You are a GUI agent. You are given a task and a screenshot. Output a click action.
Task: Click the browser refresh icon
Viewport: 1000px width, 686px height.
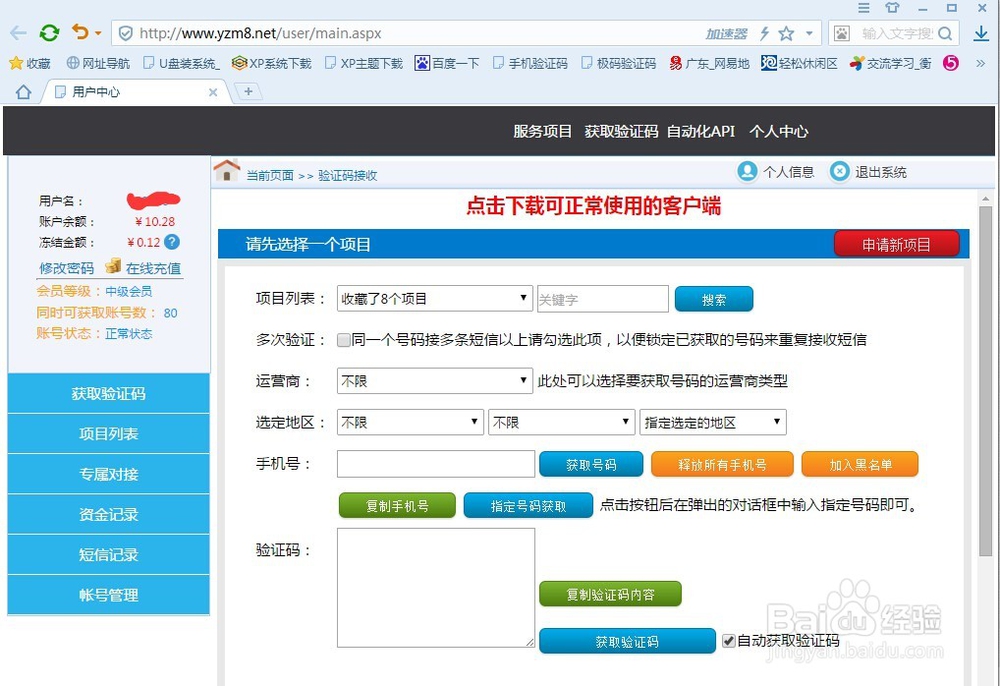[48, 31]
